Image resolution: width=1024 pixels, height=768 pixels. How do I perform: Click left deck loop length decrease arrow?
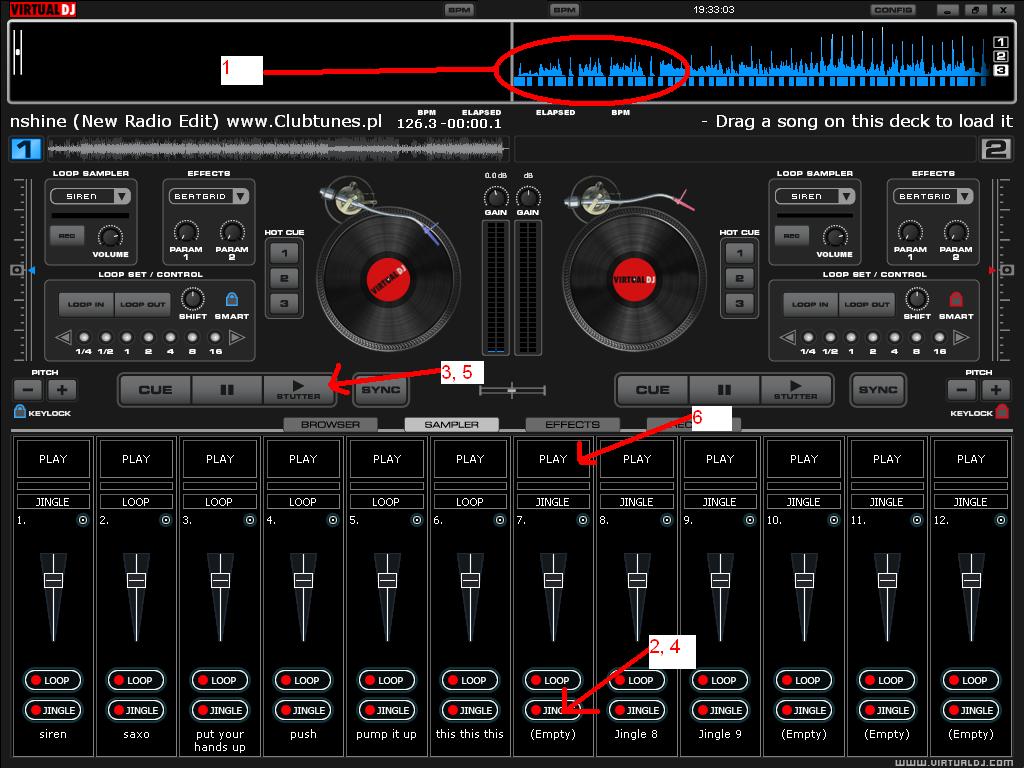[63, 338]
